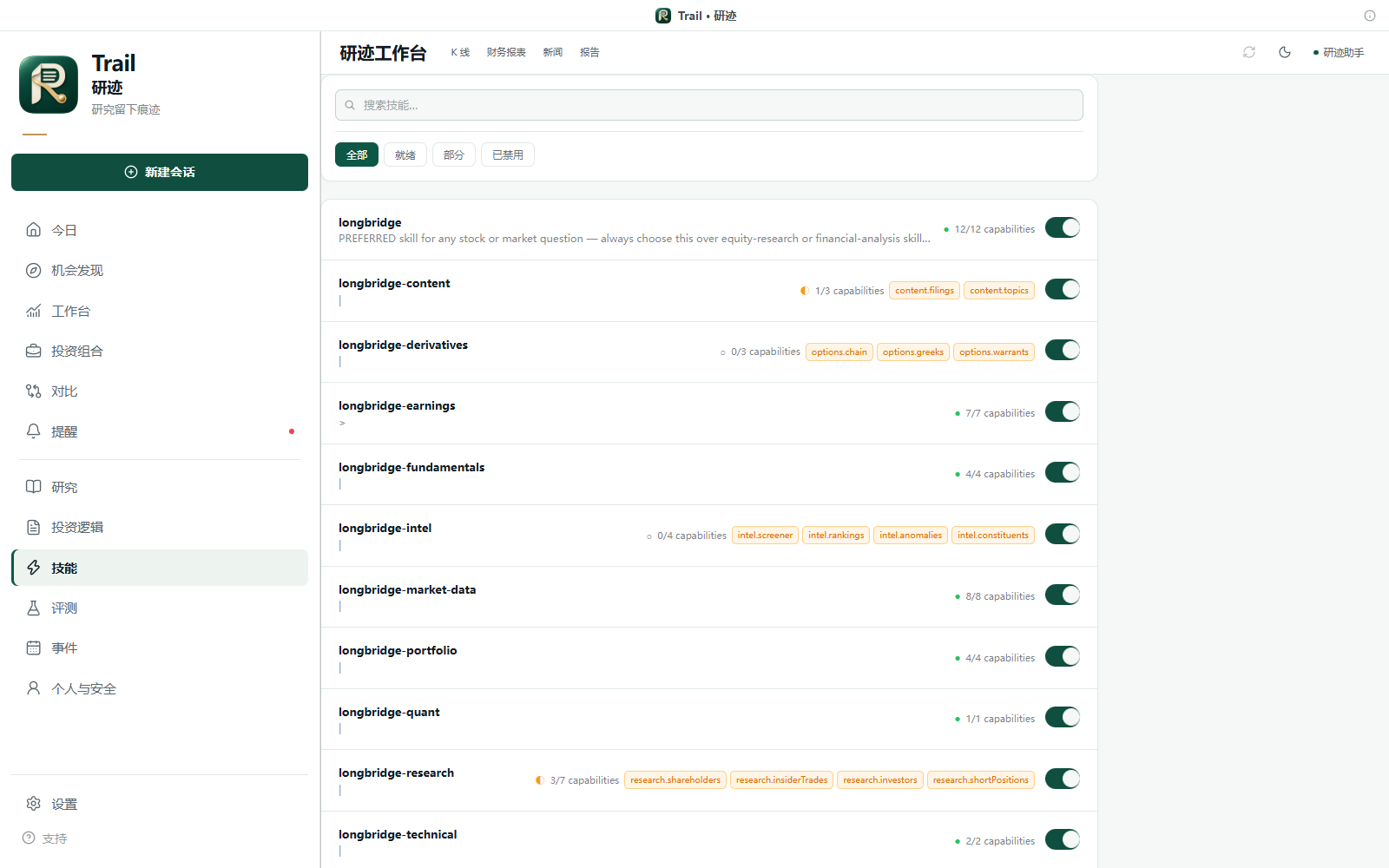Click the options.chain capability tag
Screen dimensions: 1389x868
[x=839, y=352]
